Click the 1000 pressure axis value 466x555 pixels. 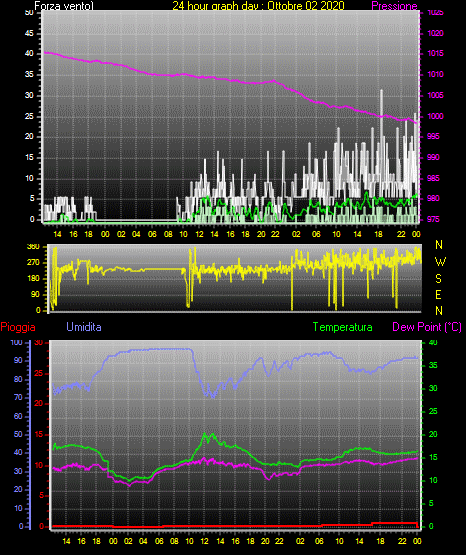pyautogui.click(x=436, y=116)
